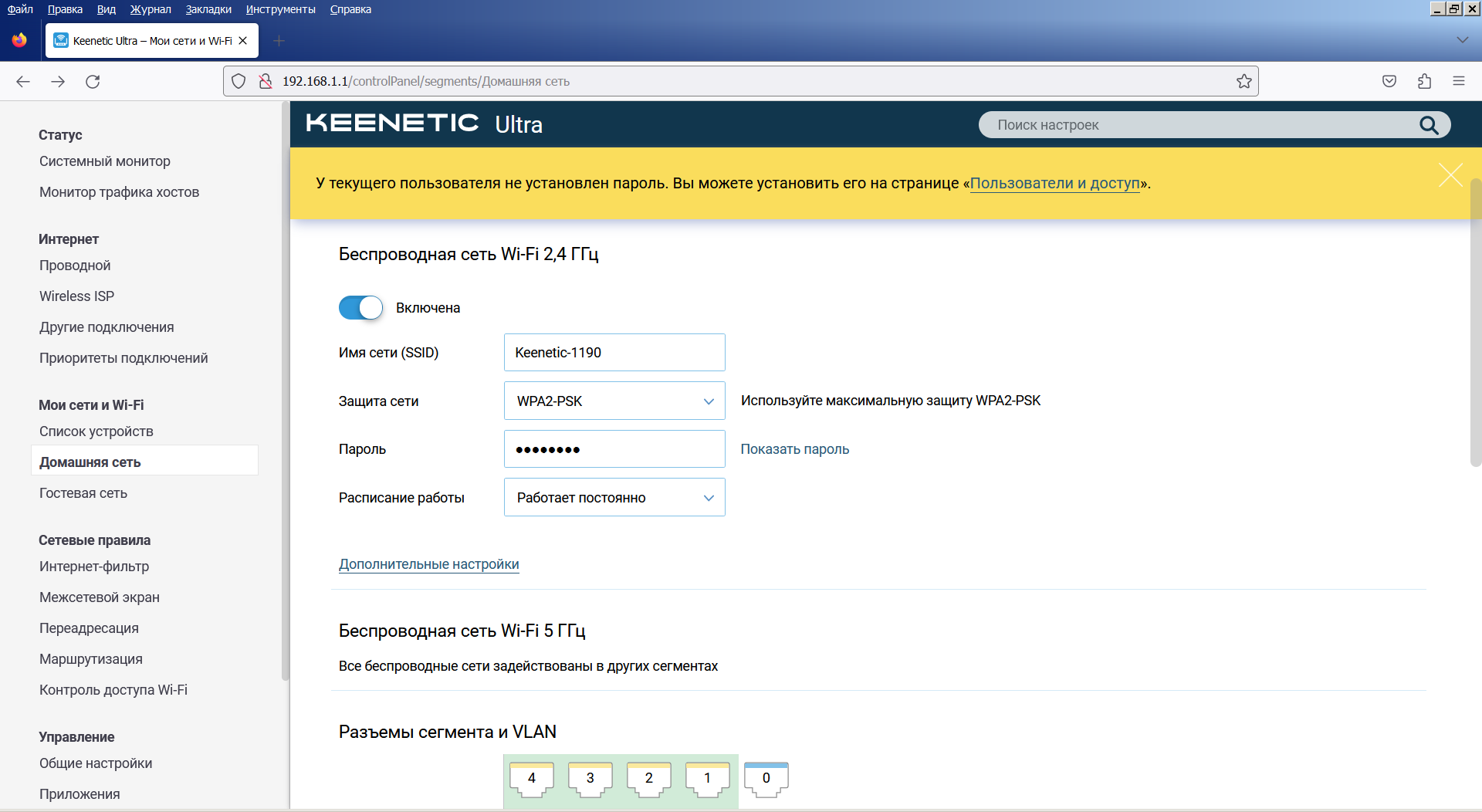This screenshot has width=1482, height=812.
Task: Expand the Расписание работы dropdown
Action: tap(614, 497)
